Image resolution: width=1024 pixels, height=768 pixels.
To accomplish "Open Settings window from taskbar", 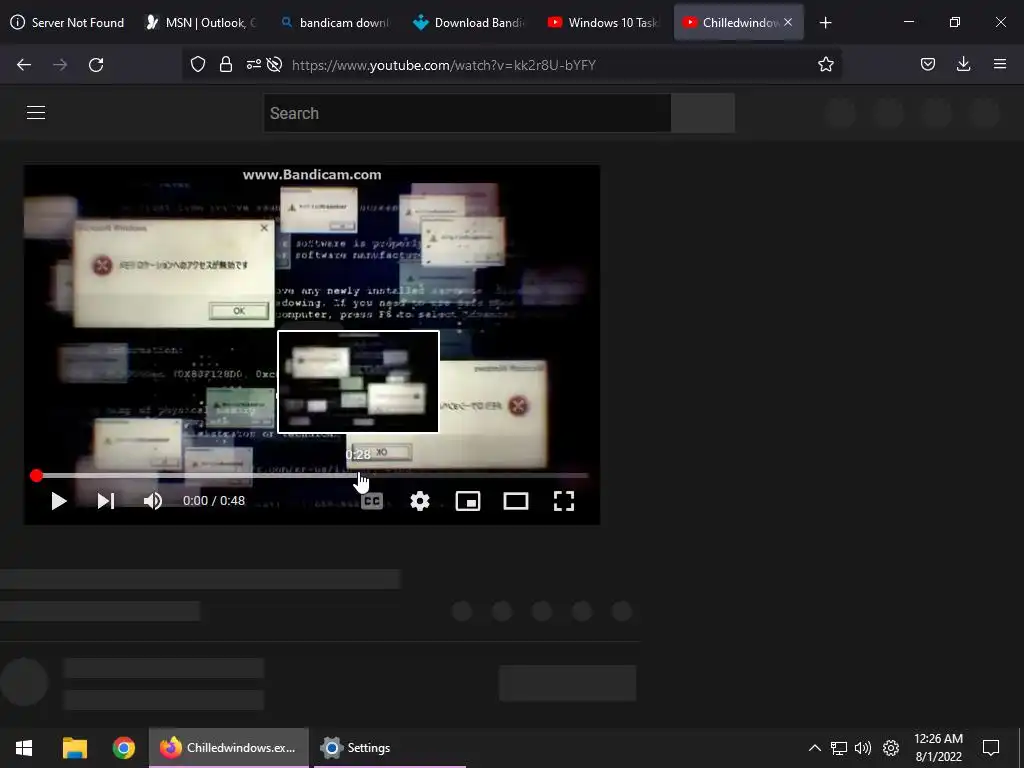I will (390, 748).
